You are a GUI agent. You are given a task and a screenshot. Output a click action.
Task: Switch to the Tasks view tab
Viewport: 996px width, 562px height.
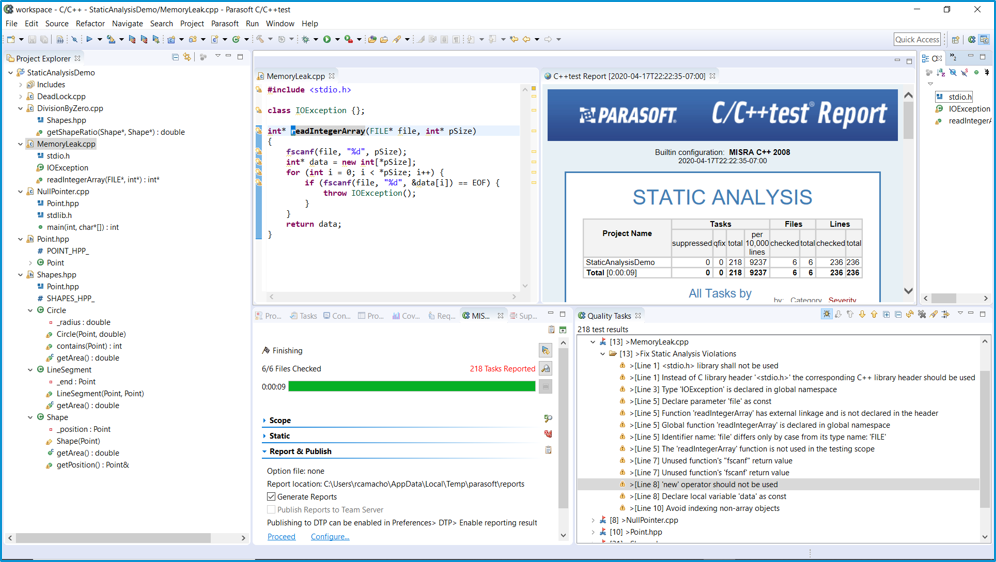pos(304,316)
